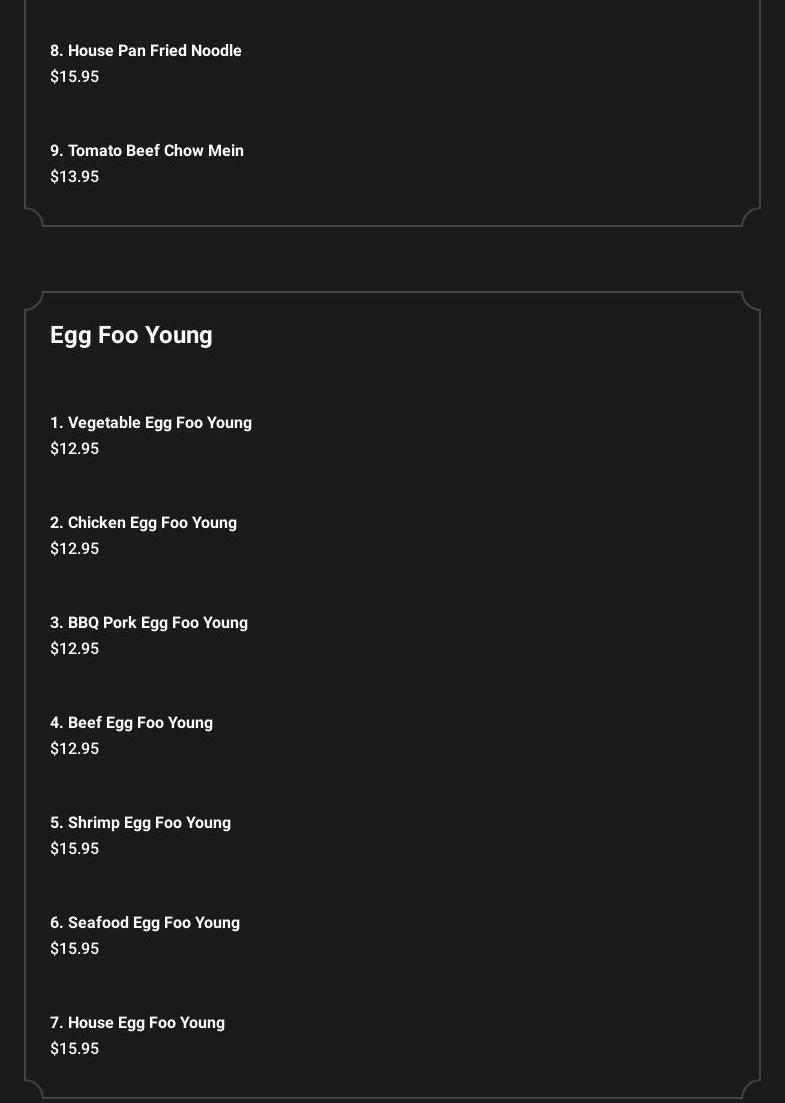Open House Egg Foo Young item
Viewport: 785px width, 1103px height.
(x=137, y=1023)
